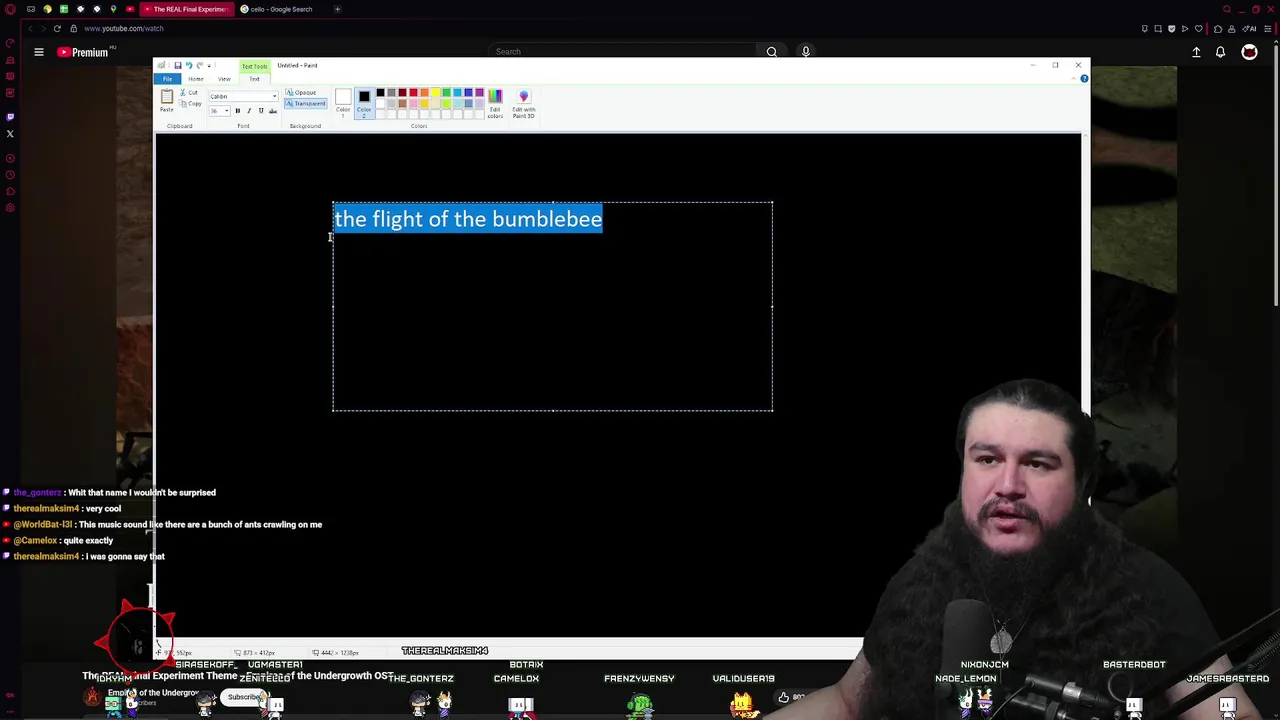Redo action in Paint title bar
Viewport: 1280px width, 720px height.
tap(200, 65)
